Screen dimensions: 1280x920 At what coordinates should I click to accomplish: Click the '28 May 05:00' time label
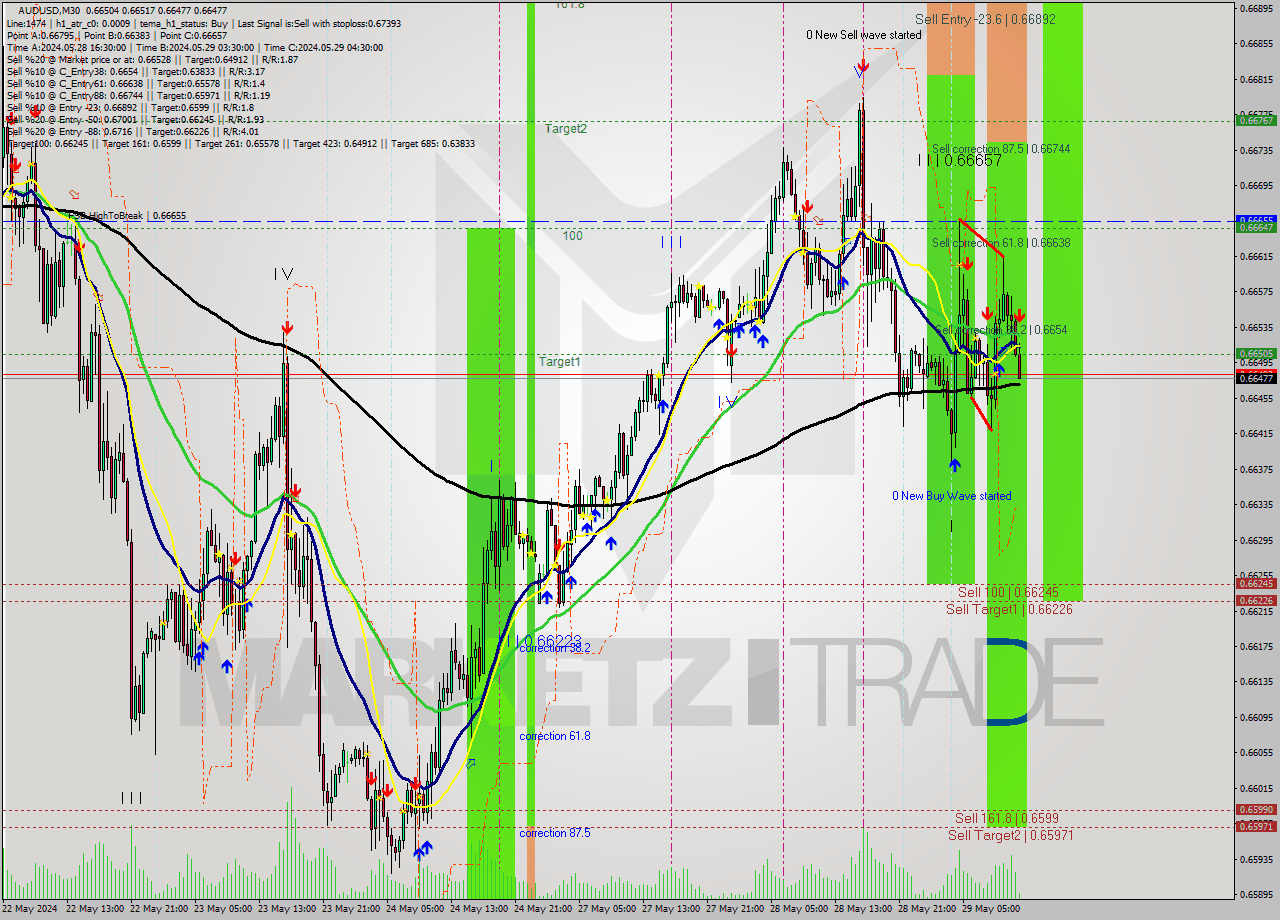pyautogui.click(x=801, y=909)
